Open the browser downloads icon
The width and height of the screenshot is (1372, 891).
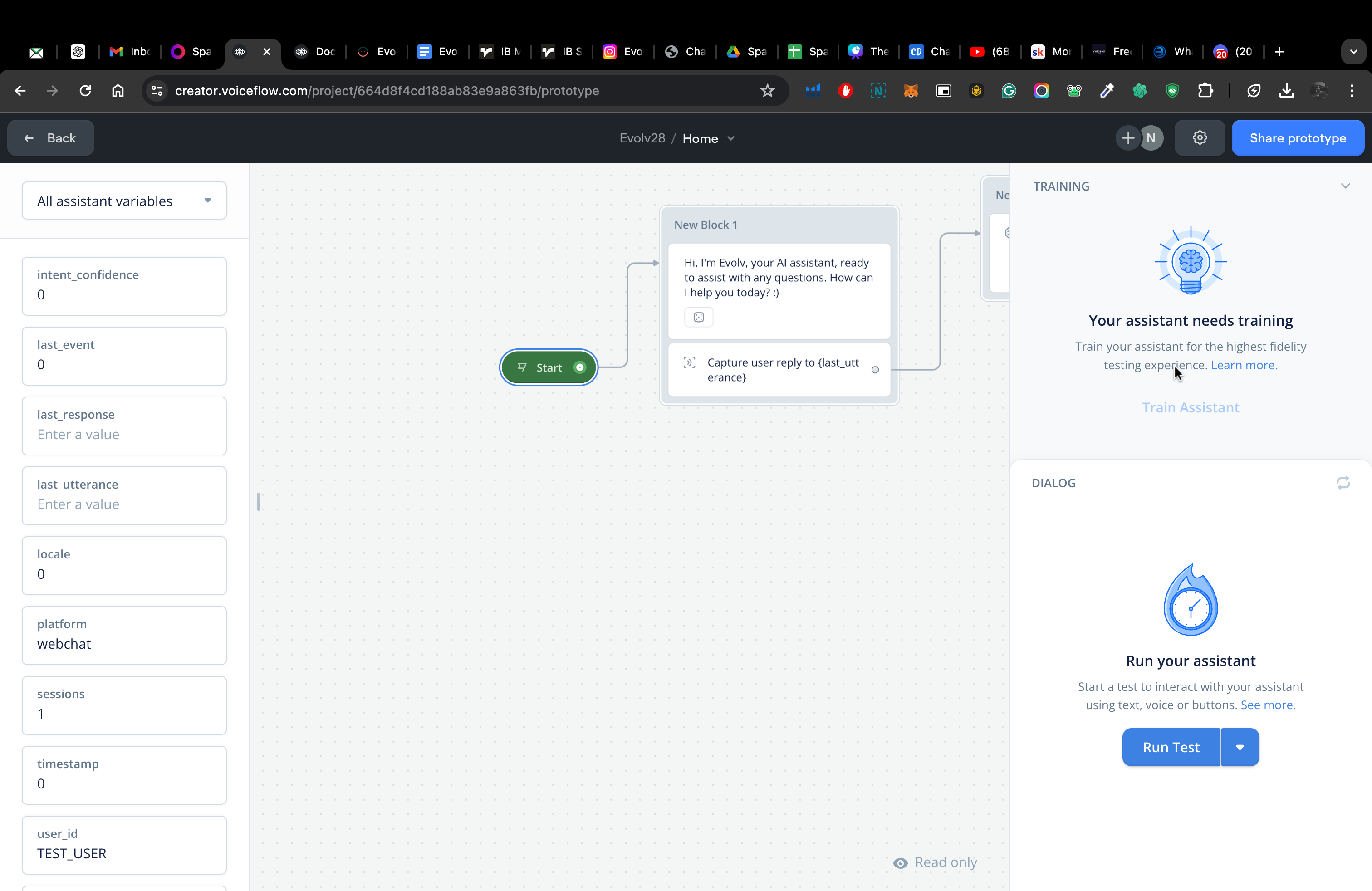[1286, 90]
